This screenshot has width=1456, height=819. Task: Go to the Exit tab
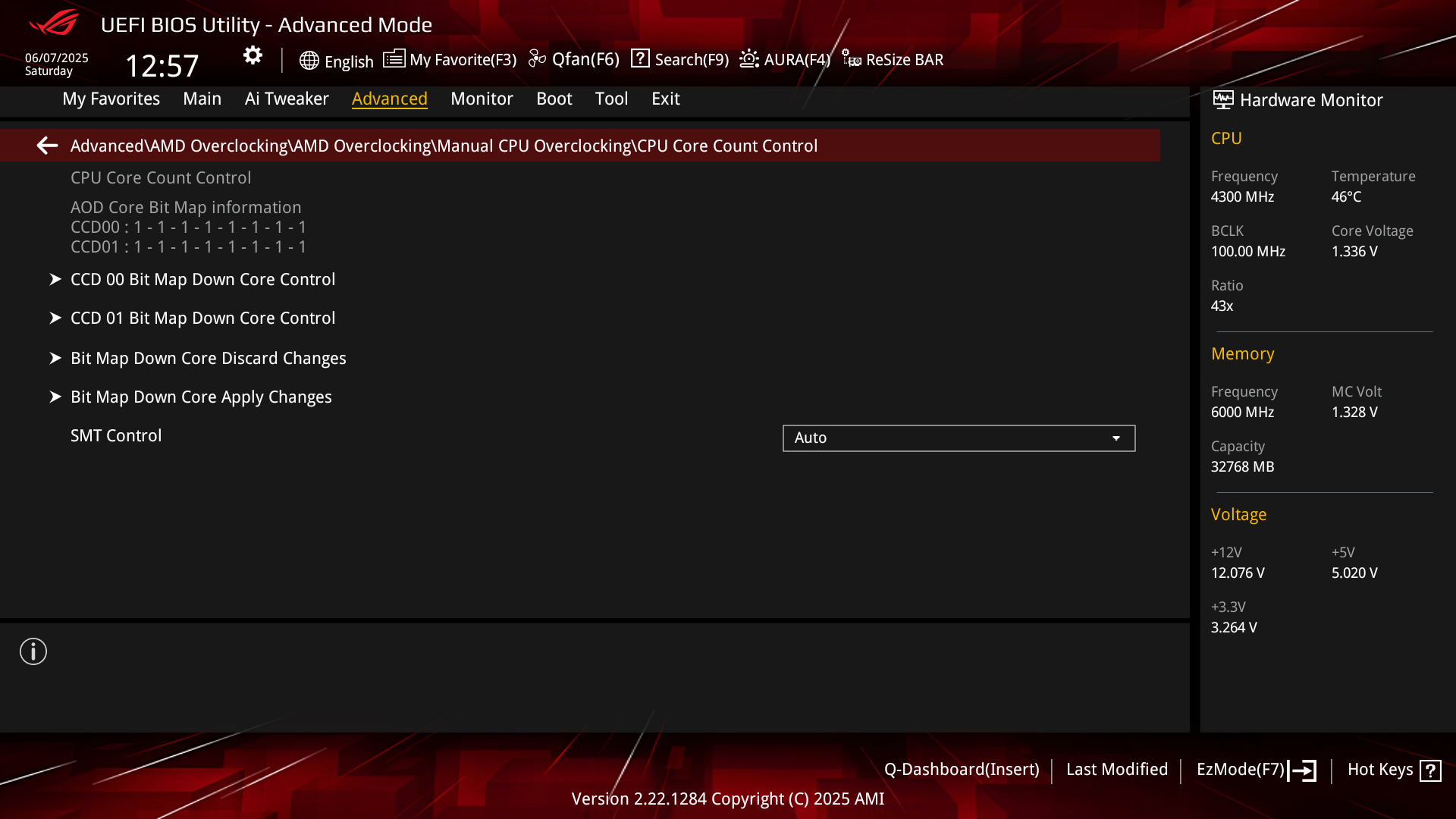click(x=666, y=99)
